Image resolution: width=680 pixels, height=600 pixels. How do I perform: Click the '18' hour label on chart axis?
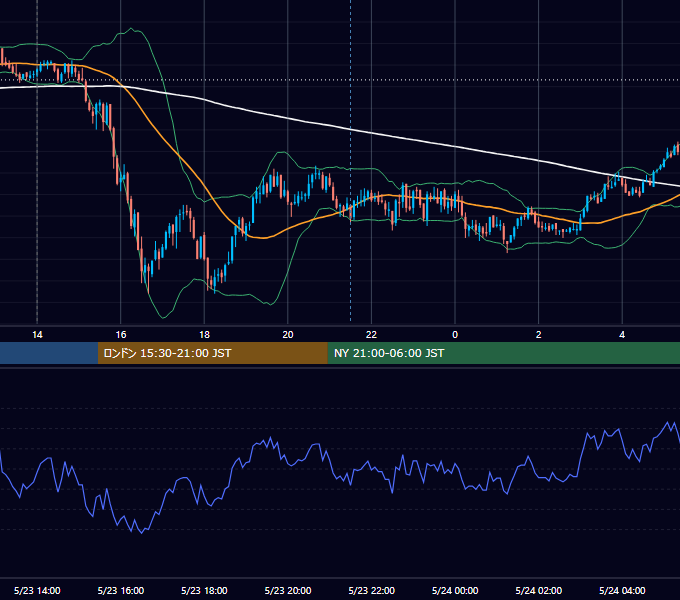(x=204, y=335)
